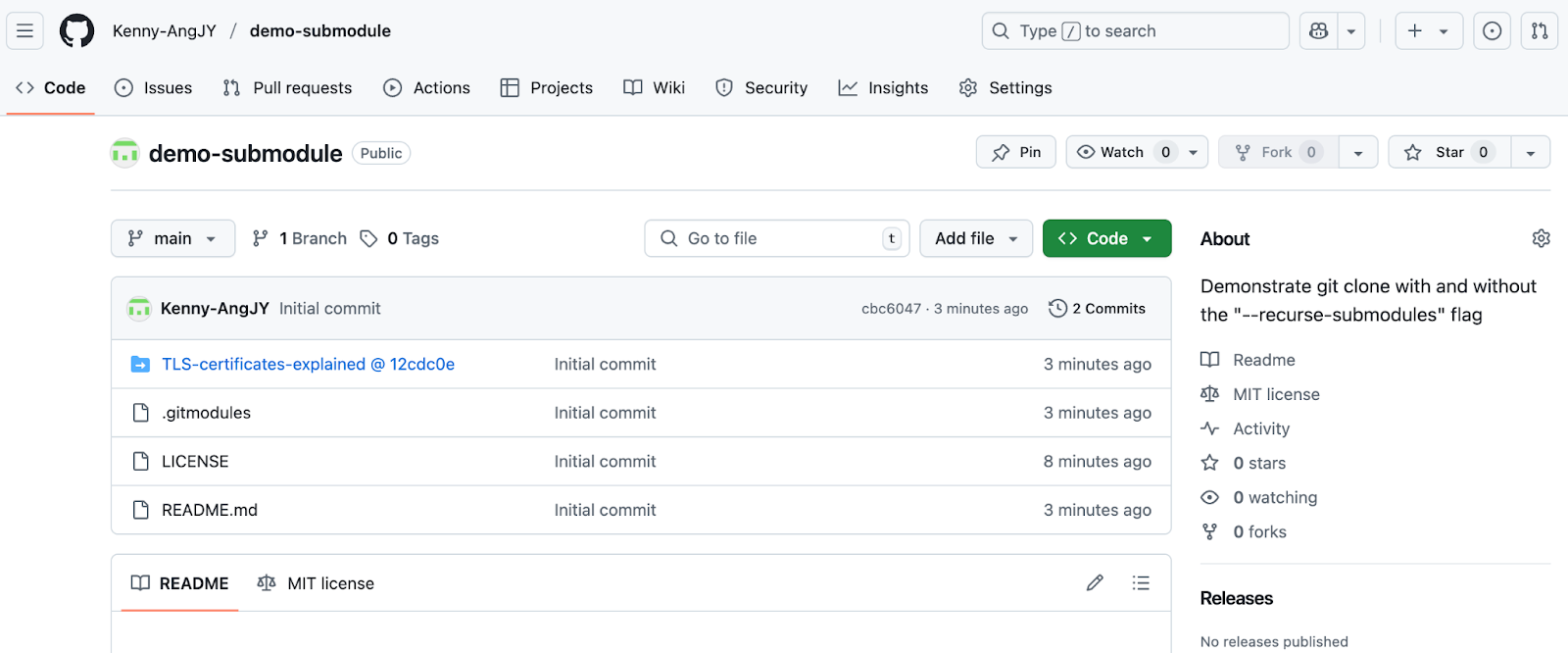The image size is (1568, 653).
Task: Open the green Code clone dropdown
Action: click(1106, 238)
